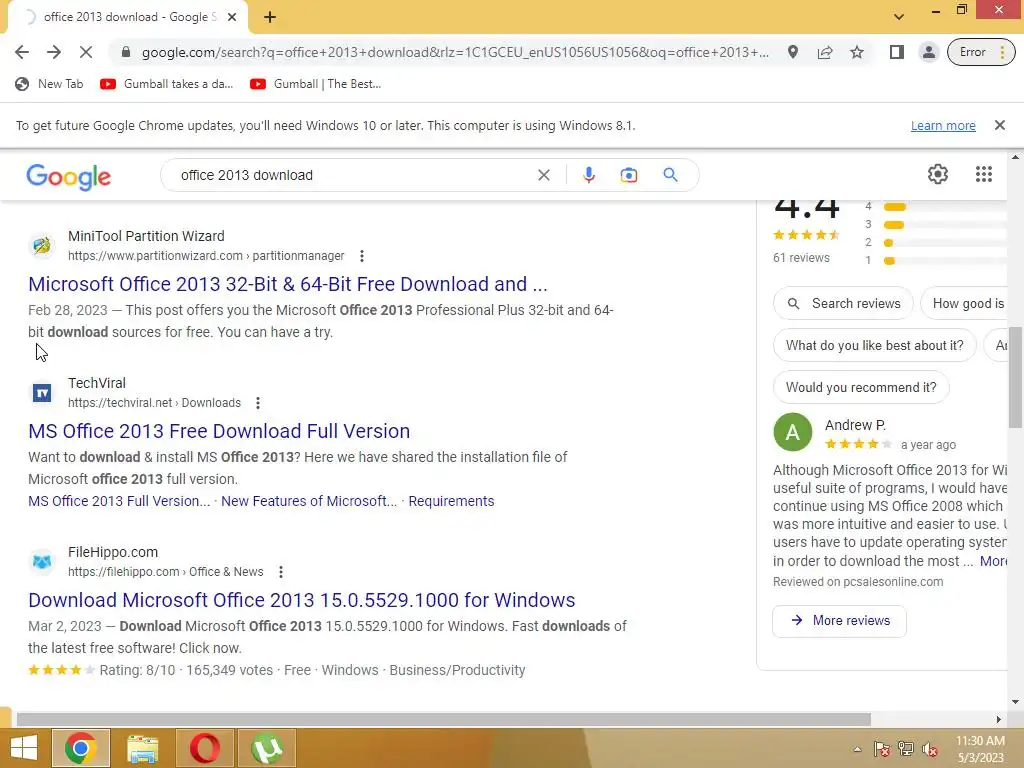Open Download Microsoft Office 2013 15.0.5529.1000 result
1024x768 pixels.
pyautogui.click(x=302, y=600)
